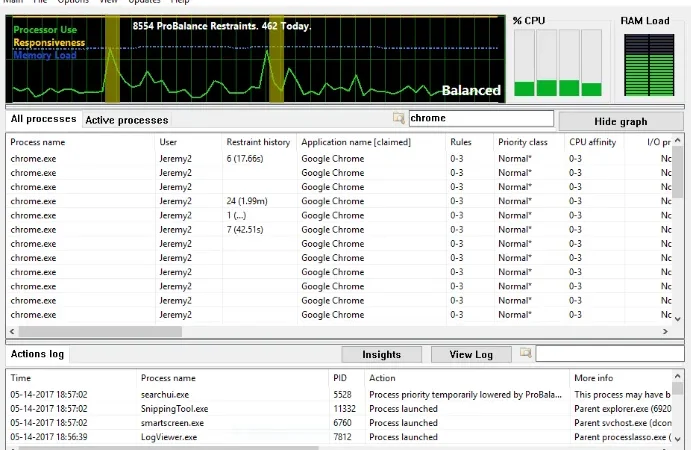
Task: Sort processes by Restraint history column
Action: (259, 142)
